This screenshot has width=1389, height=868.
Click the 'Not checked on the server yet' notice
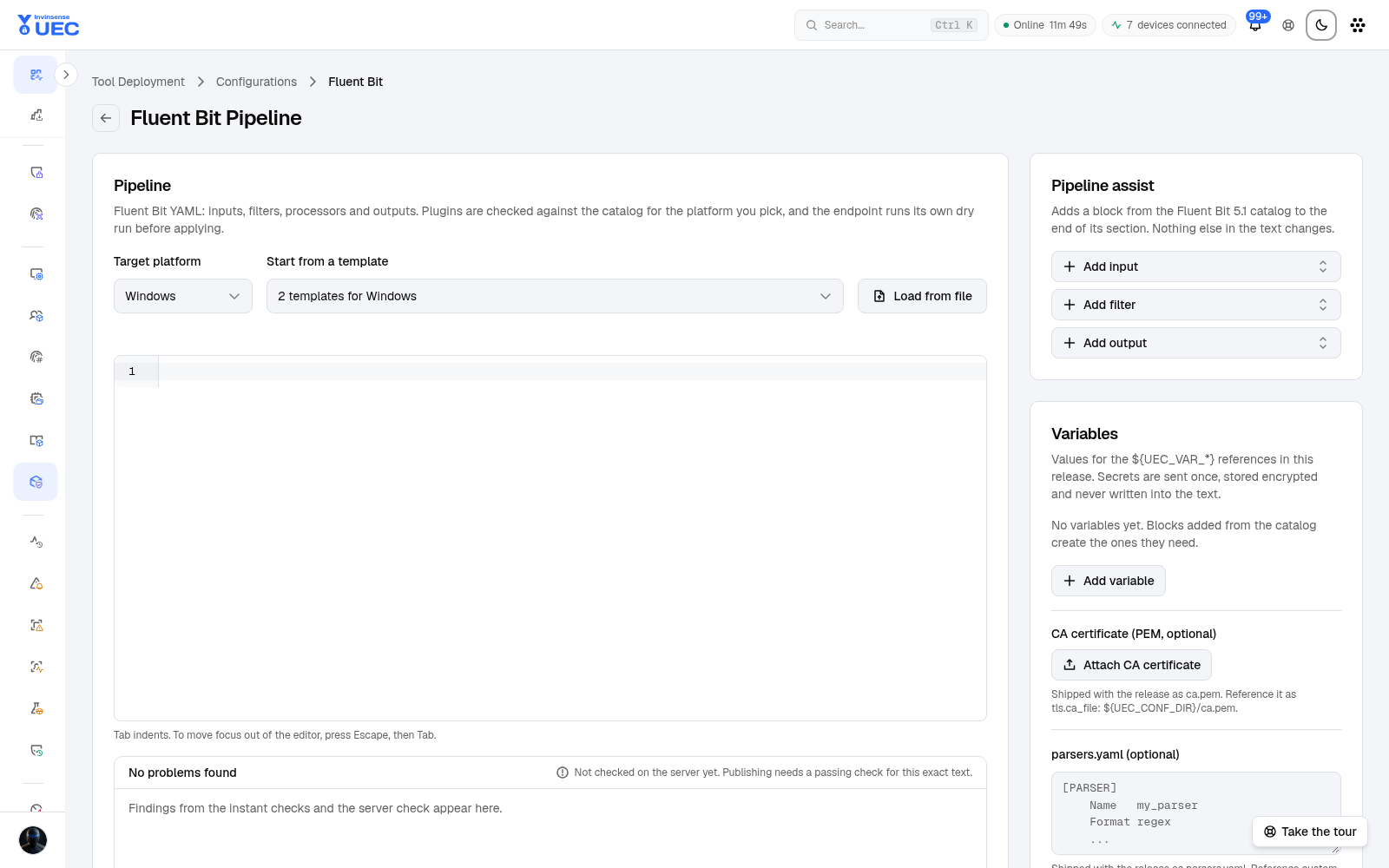764,773
